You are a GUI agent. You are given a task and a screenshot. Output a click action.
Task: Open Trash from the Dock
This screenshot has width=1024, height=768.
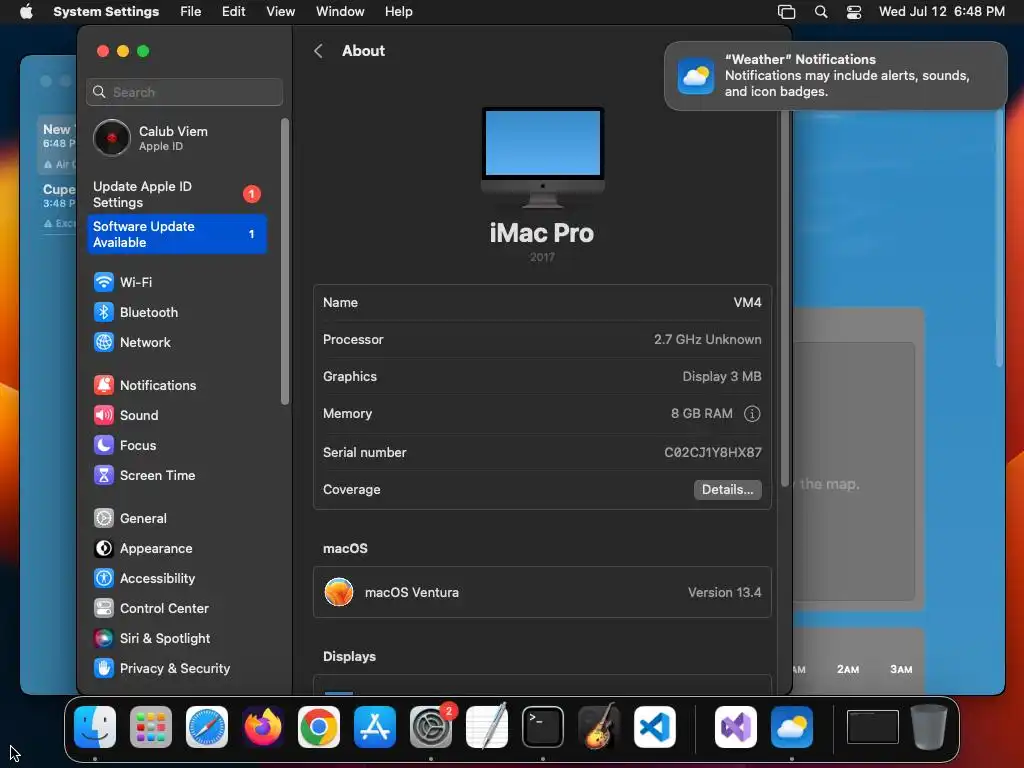929,727
